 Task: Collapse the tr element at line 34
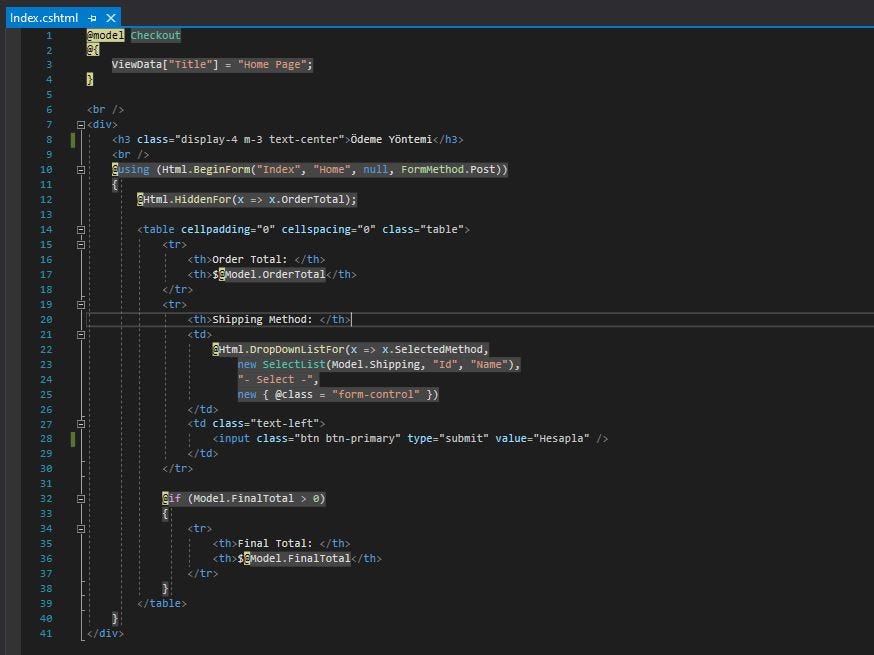pyautogui.click(x=81, y=528)
